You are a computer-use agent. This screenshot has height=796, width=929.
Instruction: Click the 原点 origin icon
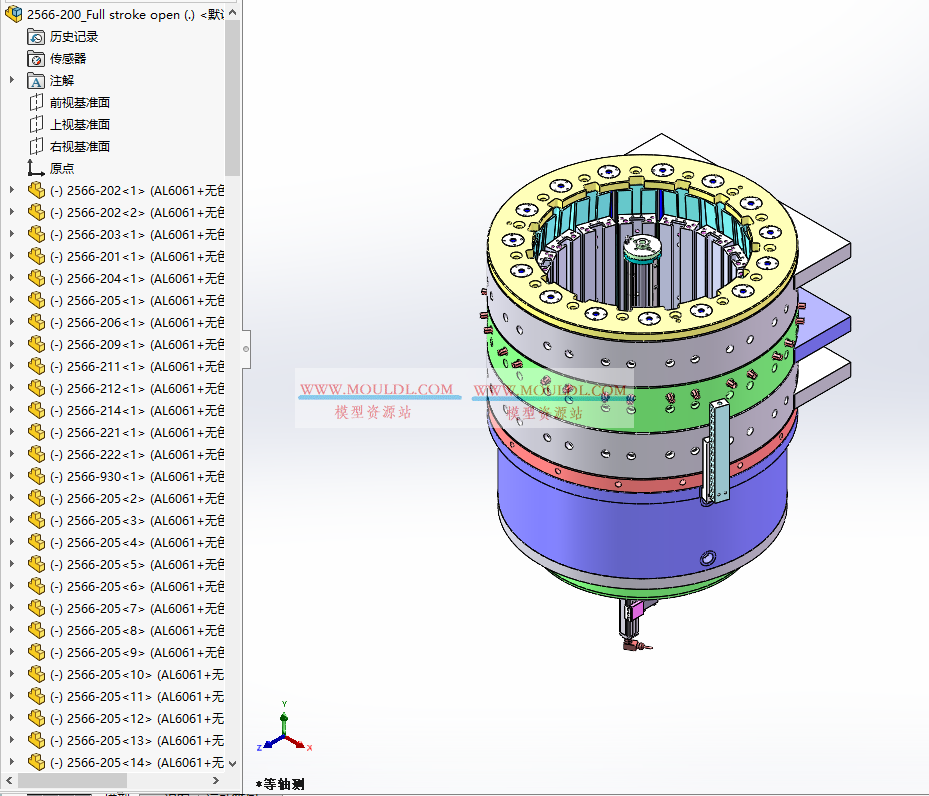[36, 169]
